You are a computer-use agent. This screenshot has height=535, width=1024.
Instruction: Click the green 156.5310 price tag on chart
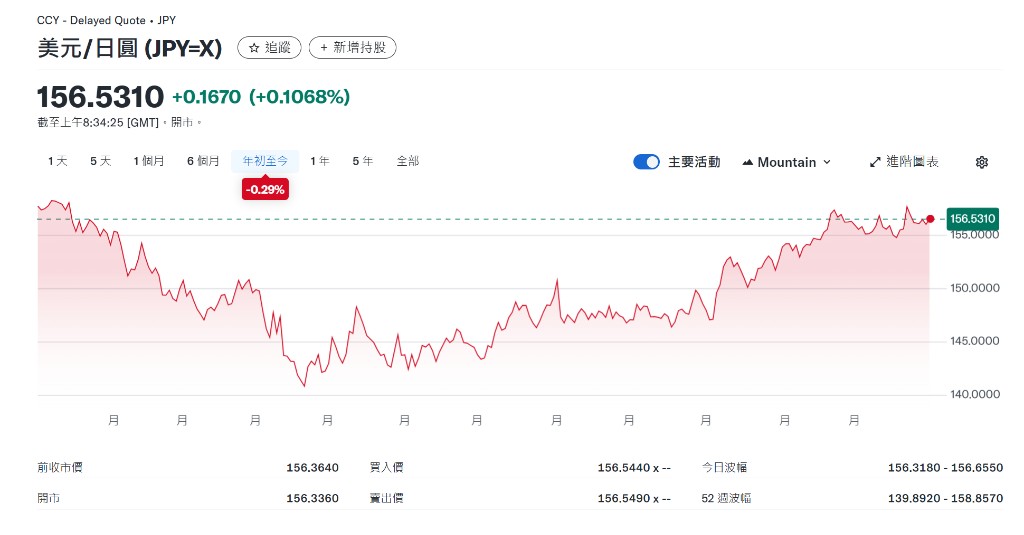coord(972,218)
